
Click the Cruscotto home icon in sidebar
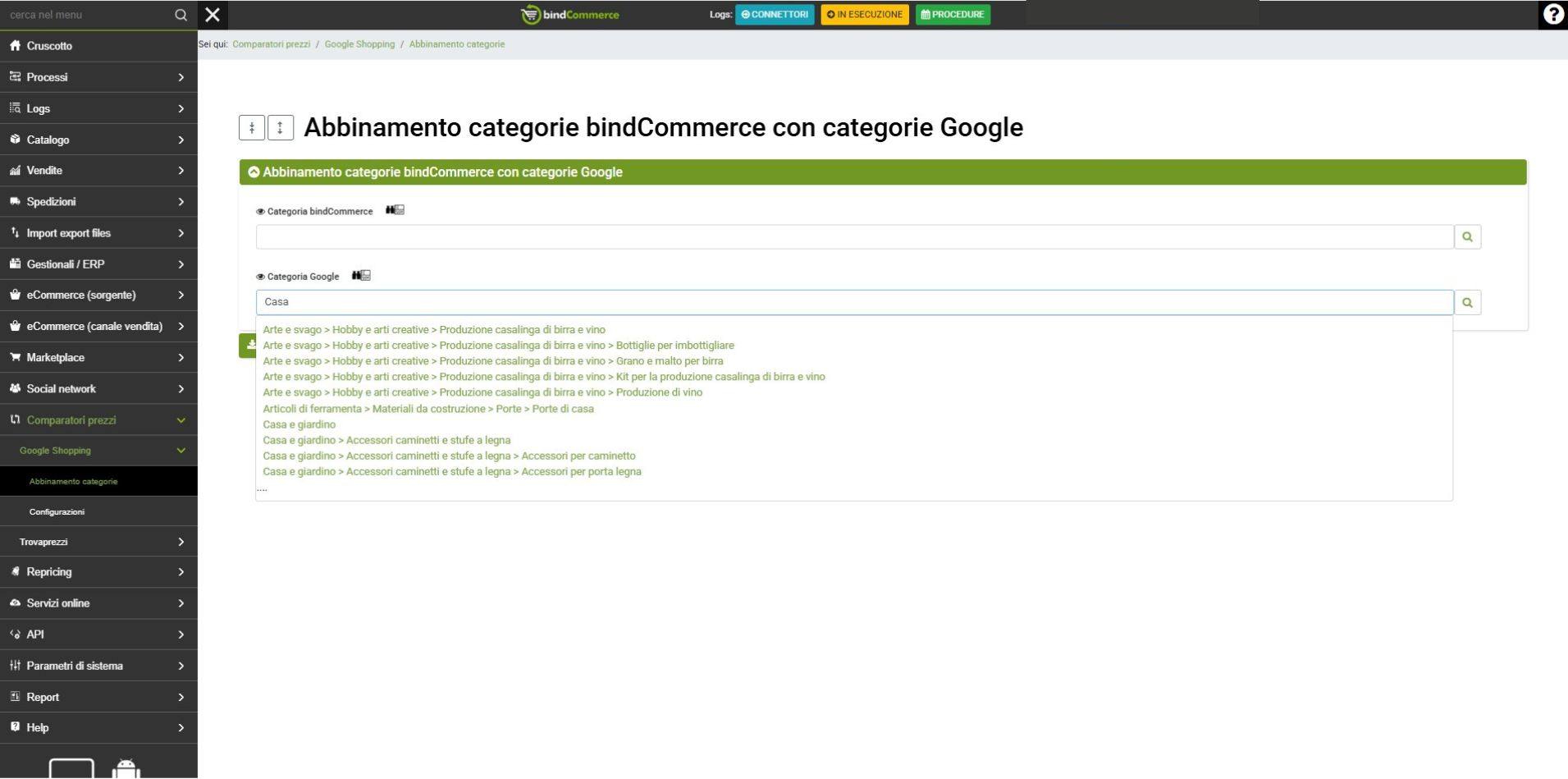[15, 46]
